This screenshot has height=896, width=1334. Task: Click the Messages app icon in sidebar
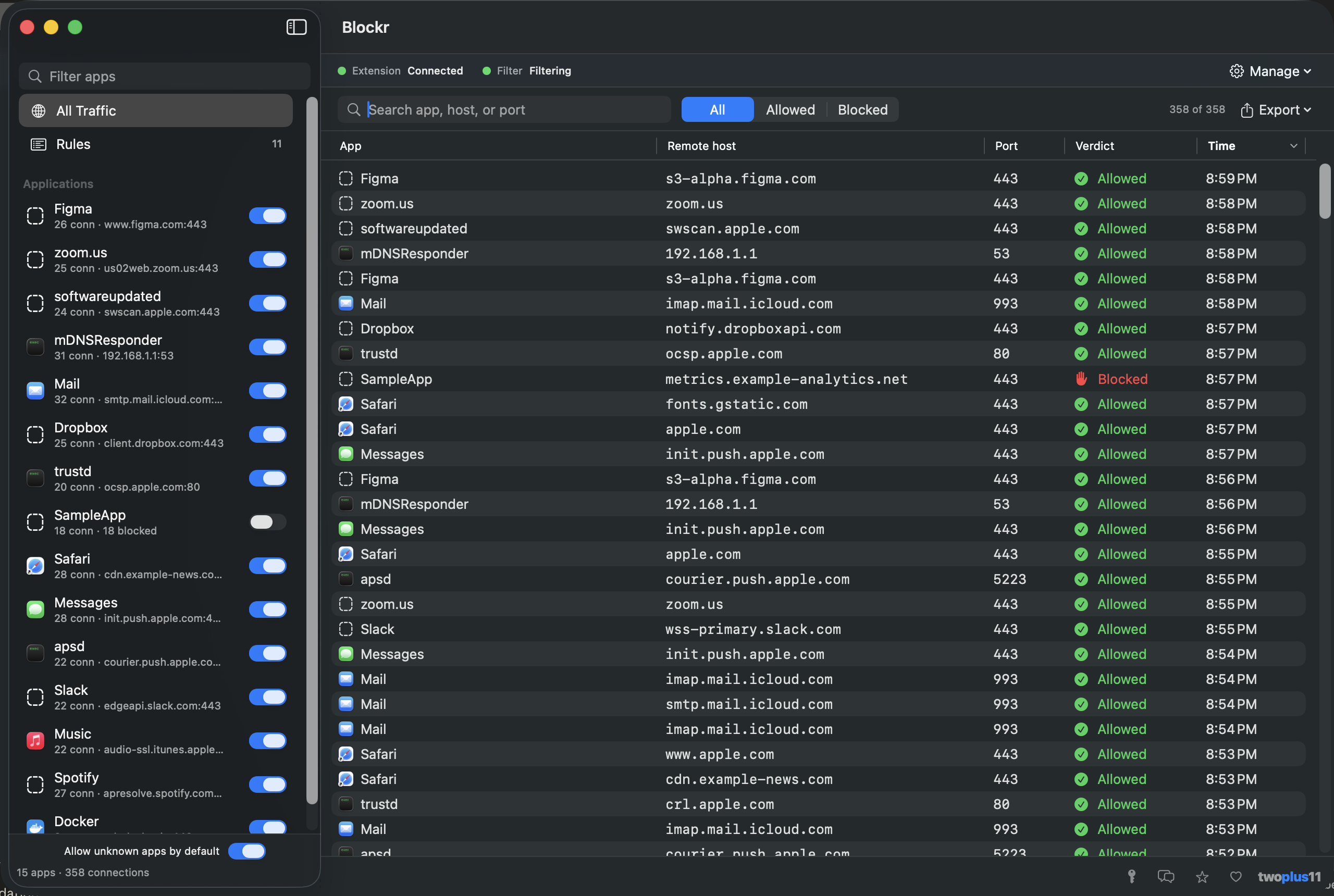tap(35, 609)
